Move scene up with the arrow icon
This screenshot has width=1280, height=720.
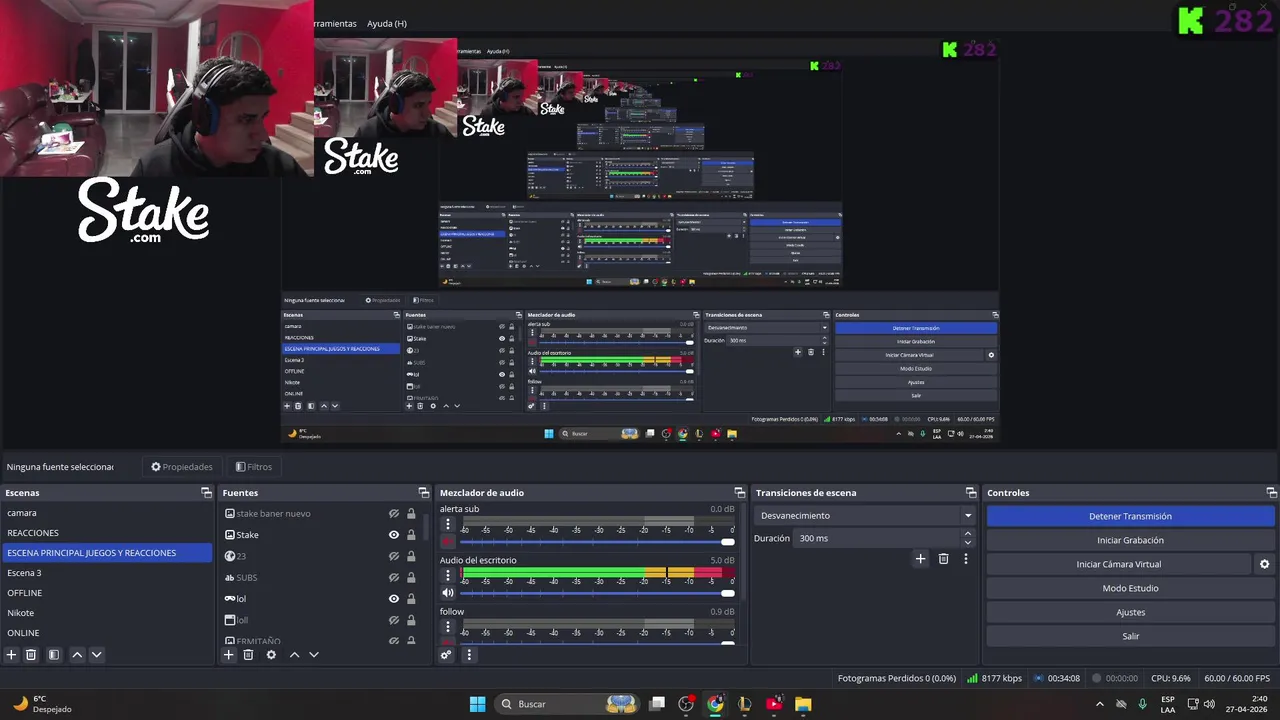point(77,655)
